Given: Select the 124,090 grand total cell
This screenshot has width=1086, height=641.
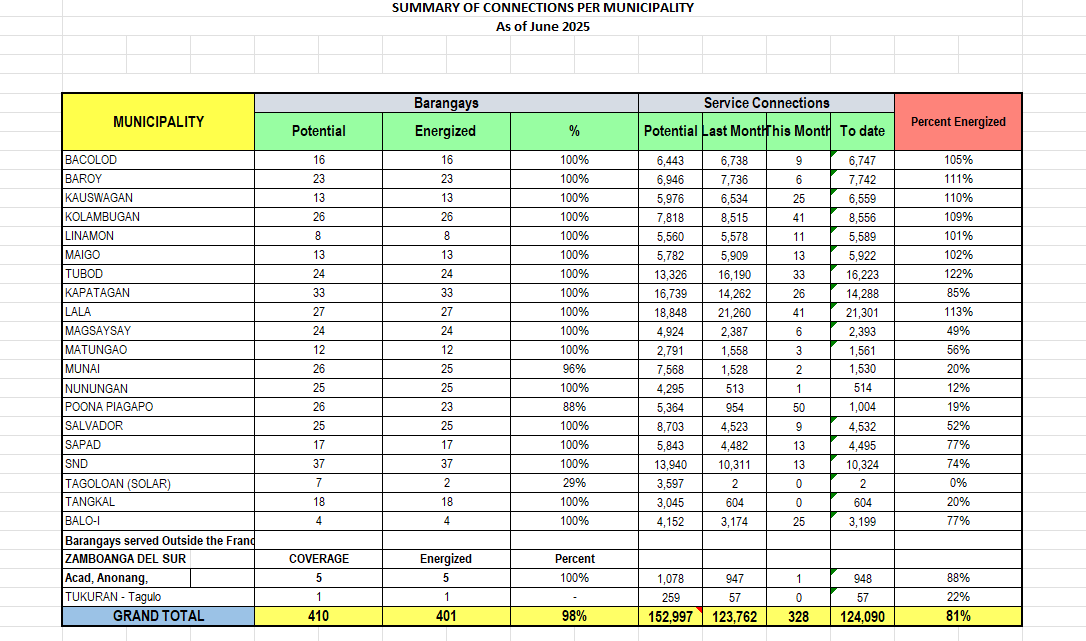Looking at the screenshot, I should click(862, 617).
